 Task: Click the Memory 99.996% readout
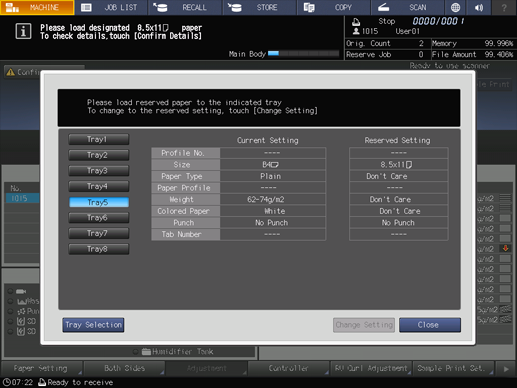click(x=473, y=43)
